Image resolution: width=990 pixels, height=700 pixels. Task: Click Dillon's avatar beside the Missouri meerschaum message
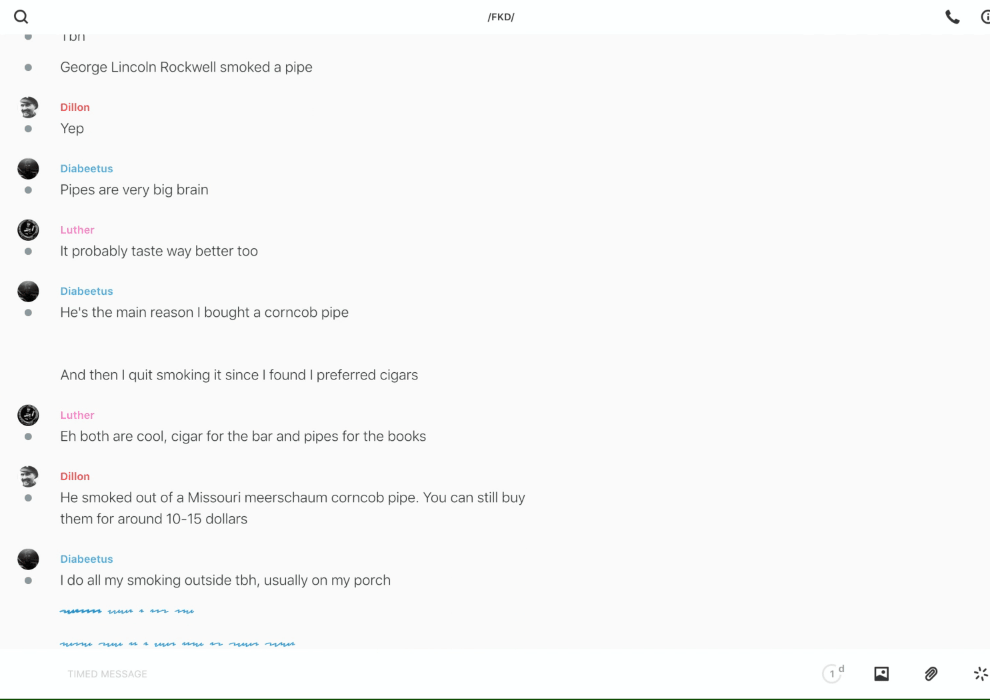[28, 476]
